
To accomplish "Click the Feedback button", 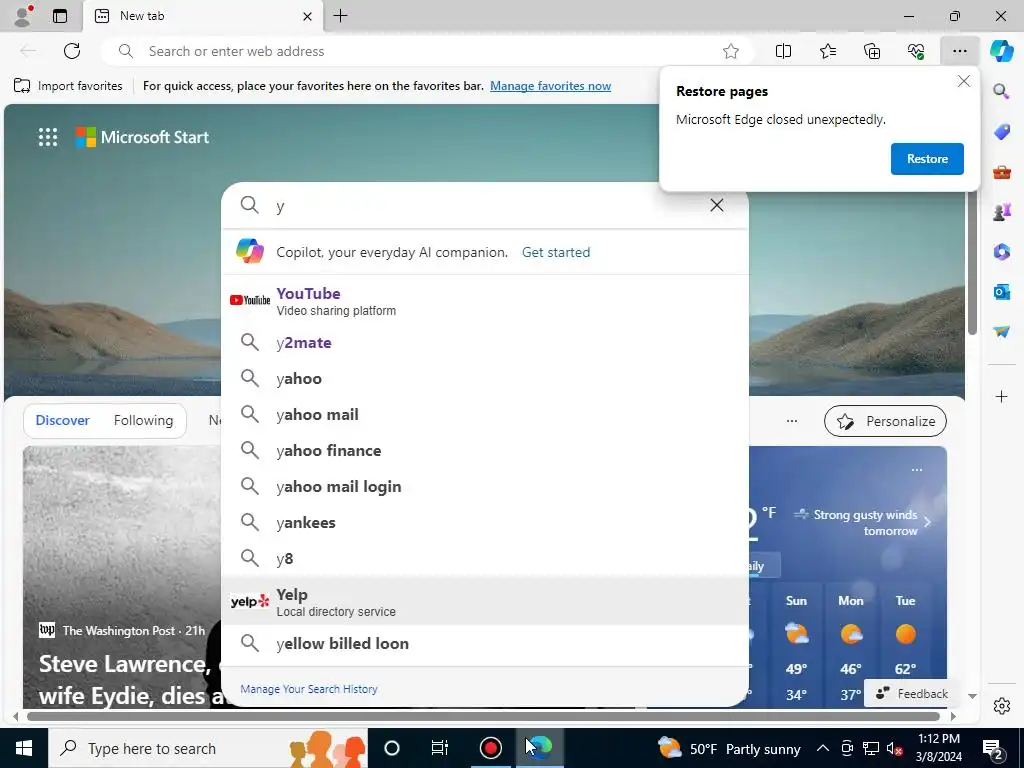I will coord(912,694).
